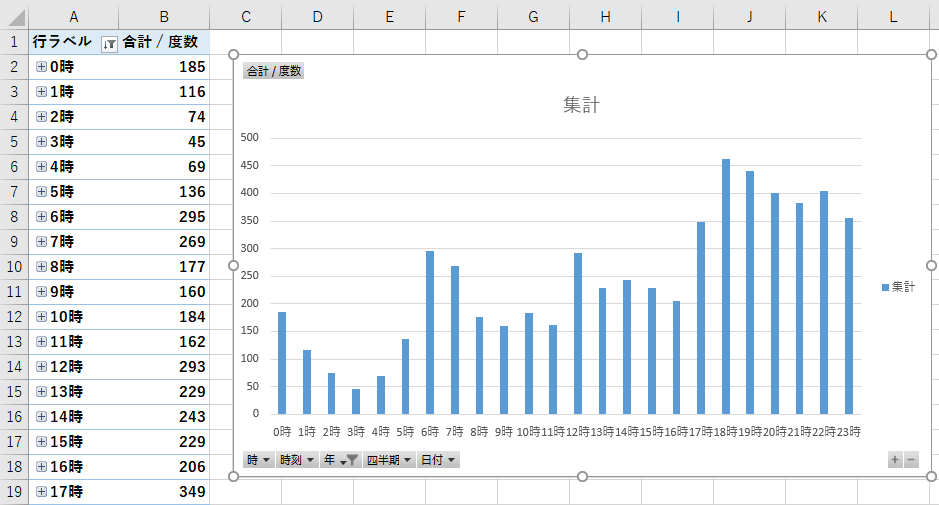The image size is (939, 505).
Task: Expand the 17時 row group
Action: [41, 492]
